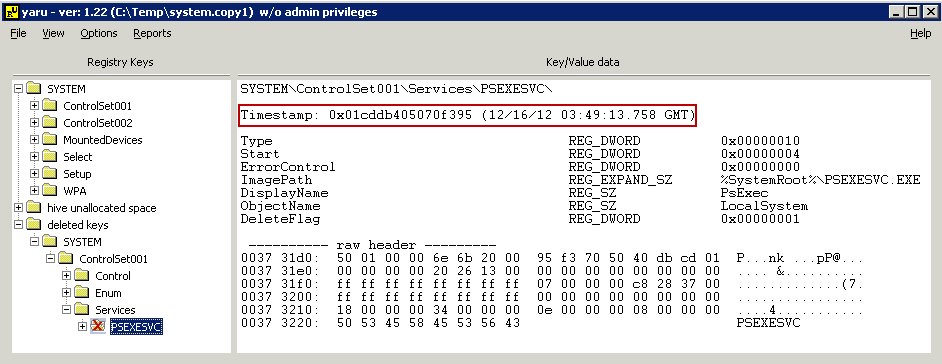
Task: Click the WPA folder icon
Action: pos(49,190)
